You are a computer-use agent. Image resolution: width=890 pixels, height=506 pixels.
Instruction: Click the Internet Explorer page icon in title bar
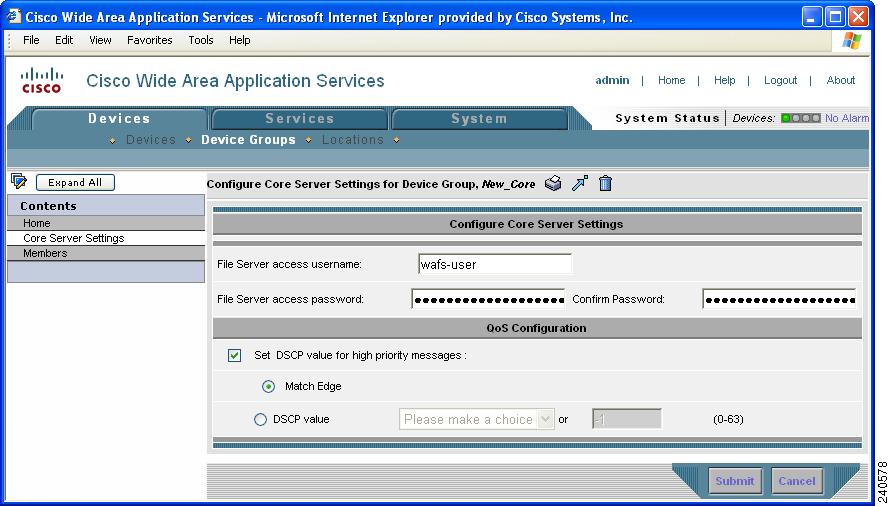click(14, 16)
